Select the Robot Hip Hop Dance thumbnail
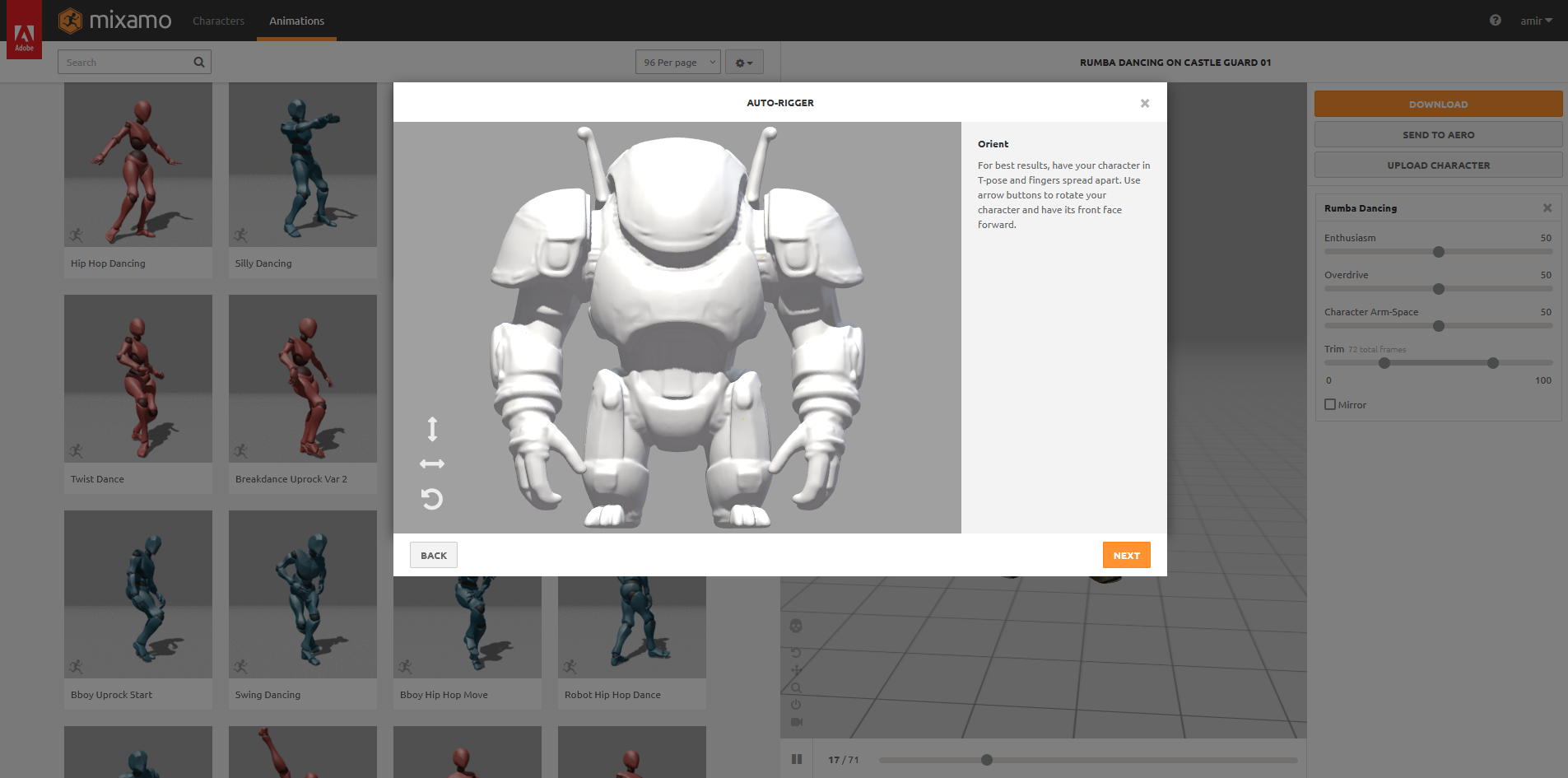Screen dimensions: 1568x778 (x=632, y=627)
